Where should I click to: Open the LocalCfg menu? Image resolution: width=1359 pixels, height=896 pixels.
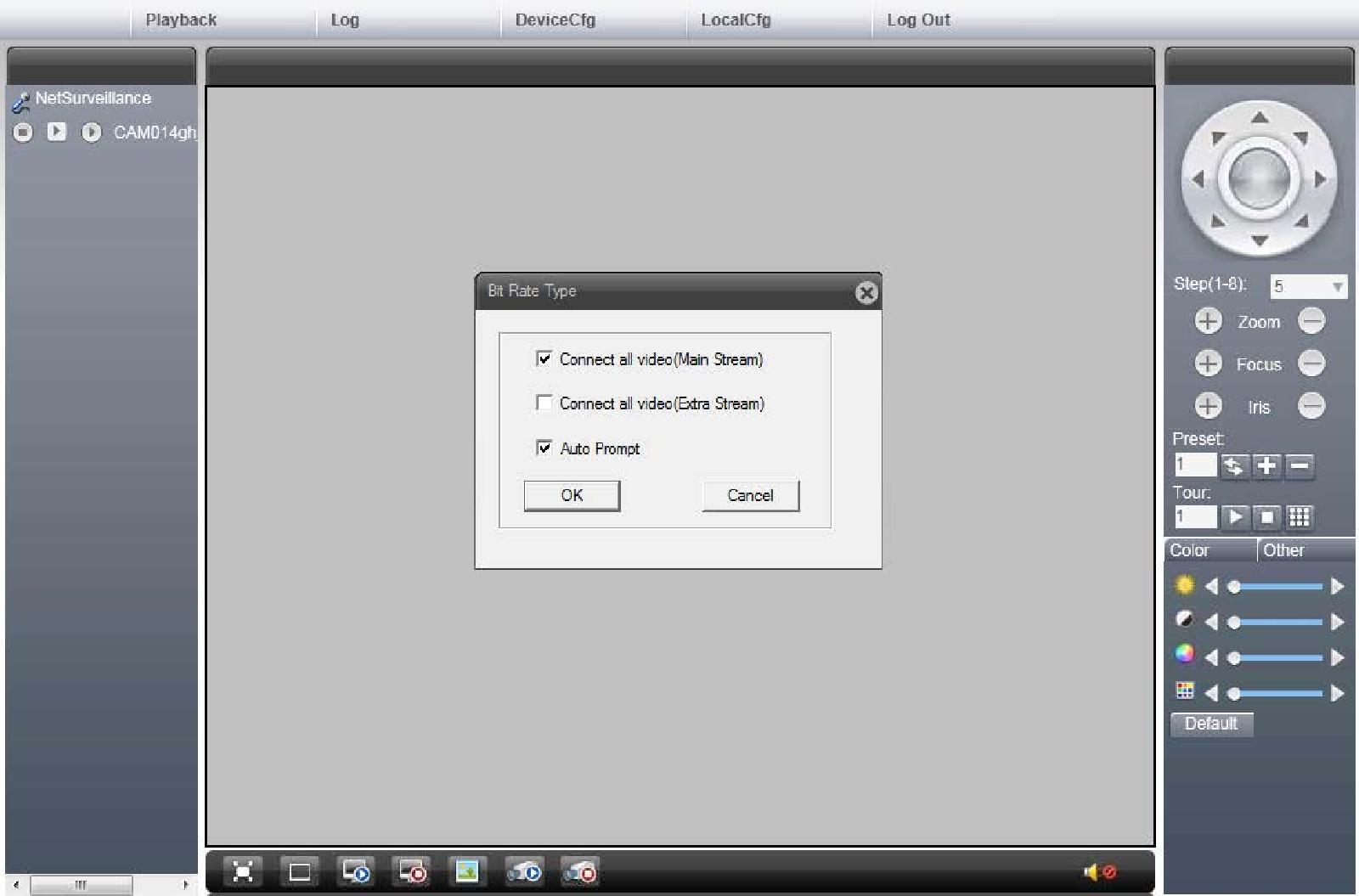tap(736, 20)
